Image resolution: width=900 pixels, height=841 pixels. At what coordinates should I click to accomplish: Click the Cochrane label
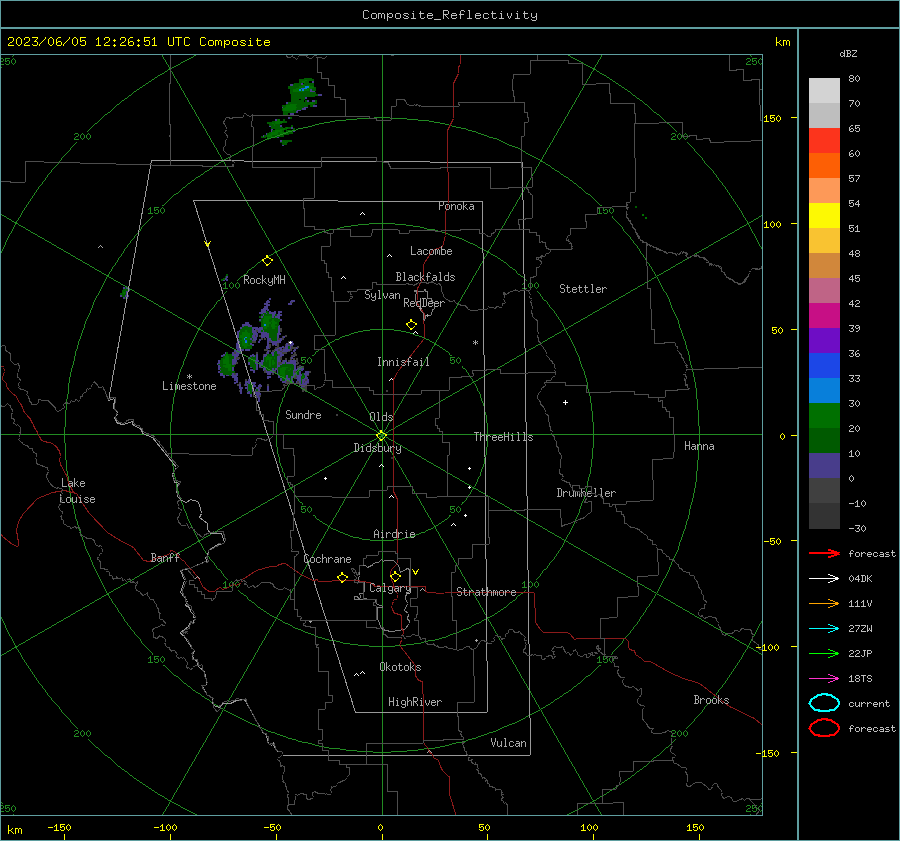[327, 559]
